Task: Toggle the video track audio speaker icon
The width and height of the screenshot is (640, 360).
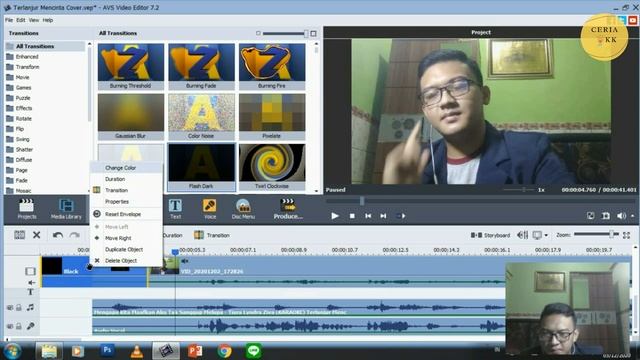Action: [31, 282]
